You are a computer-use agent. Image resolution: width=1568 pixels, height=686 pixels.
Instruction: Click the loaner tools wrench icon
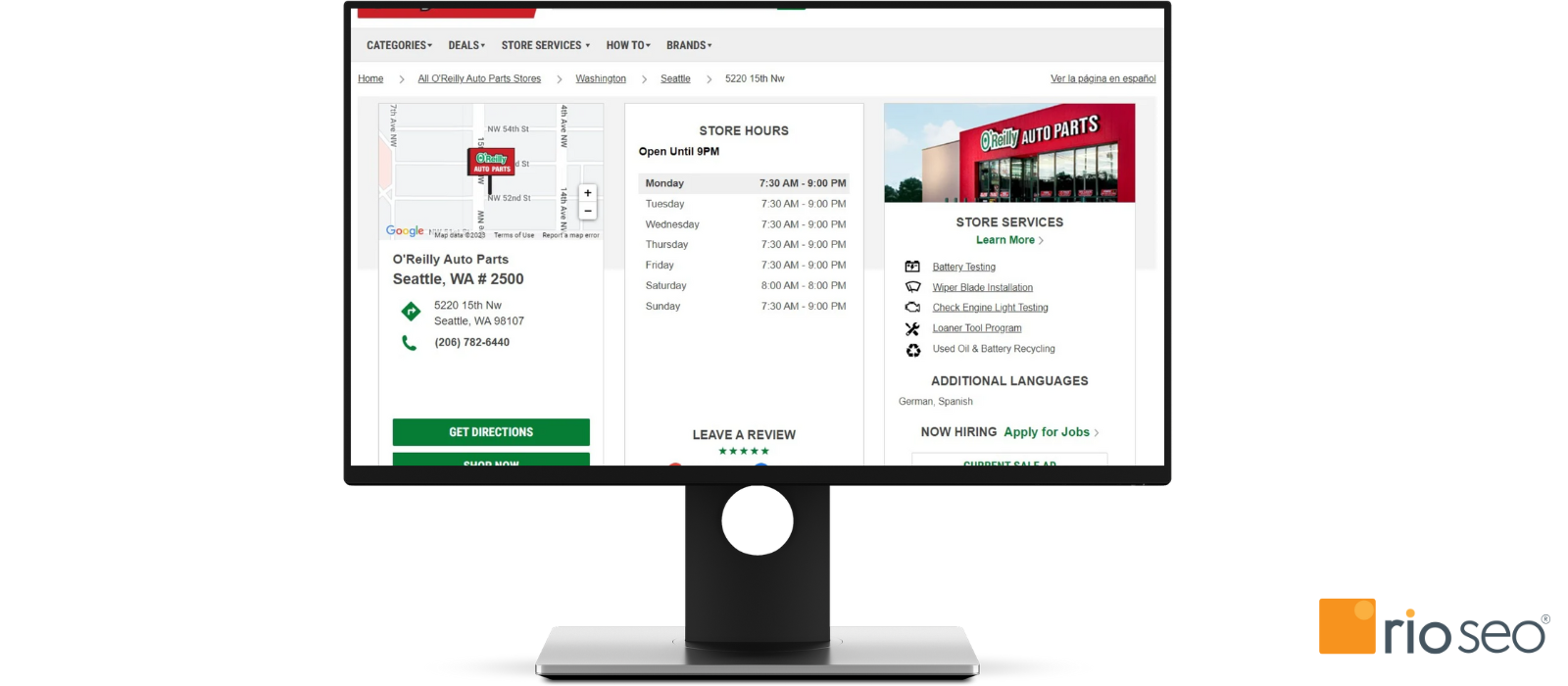tap(912, 329)
